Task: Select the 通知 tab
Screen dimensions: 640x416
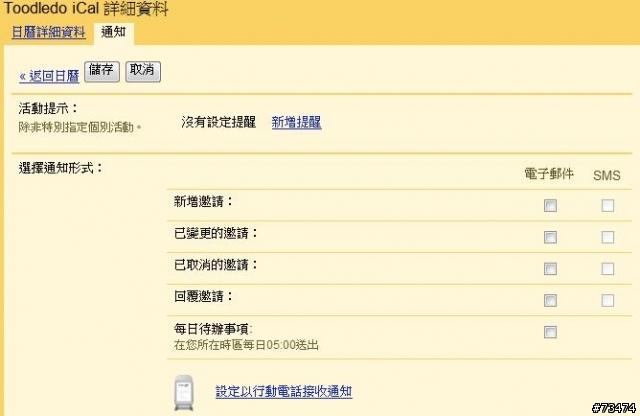Action: click(x=114, y=32)
